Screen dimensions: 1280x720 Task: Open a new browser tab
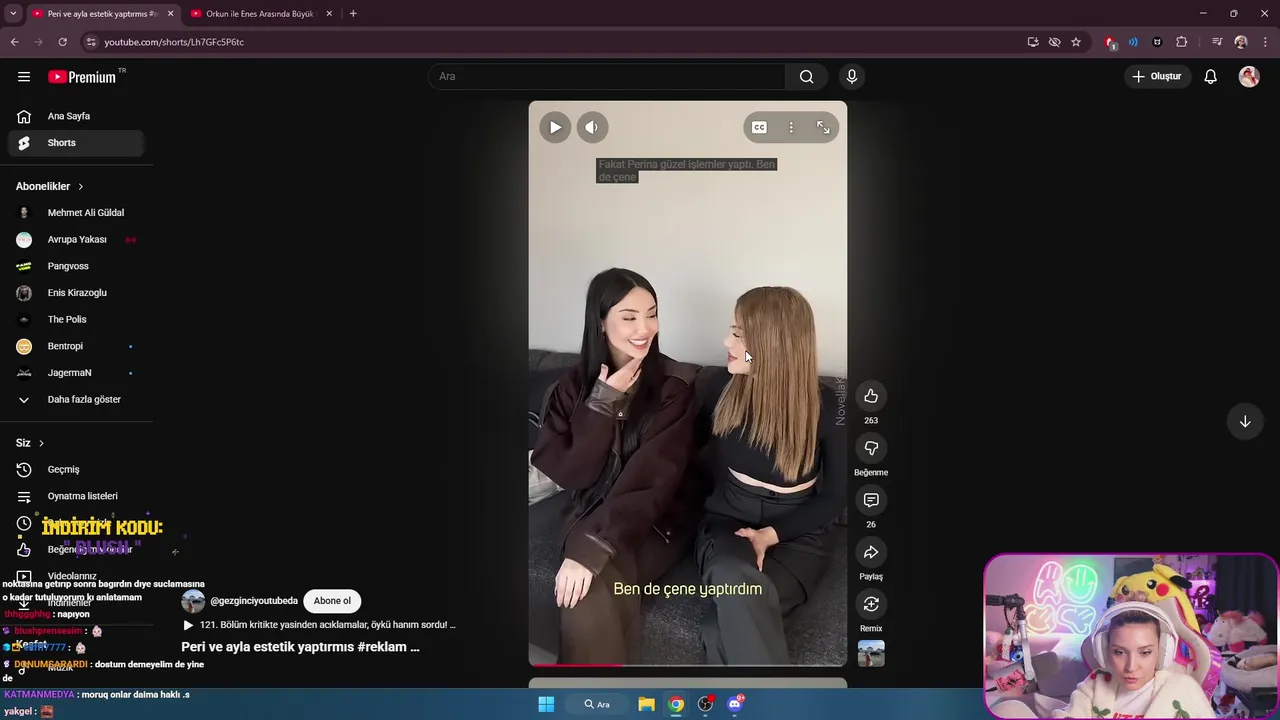pos(353,14)
